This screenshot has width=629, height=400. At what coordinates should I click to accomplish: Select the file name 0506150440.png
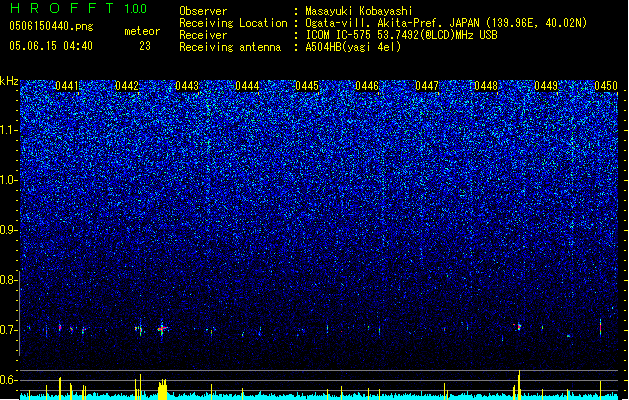(x=51, y=26)
